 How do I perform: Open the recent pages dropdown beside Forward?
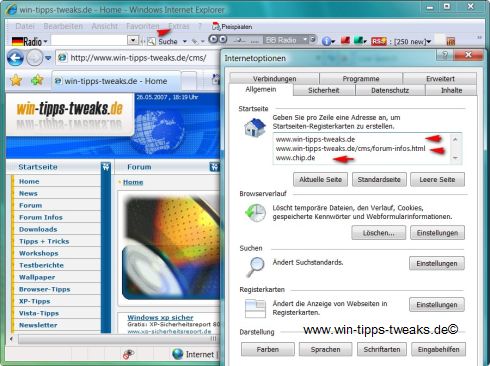[48, 58]
